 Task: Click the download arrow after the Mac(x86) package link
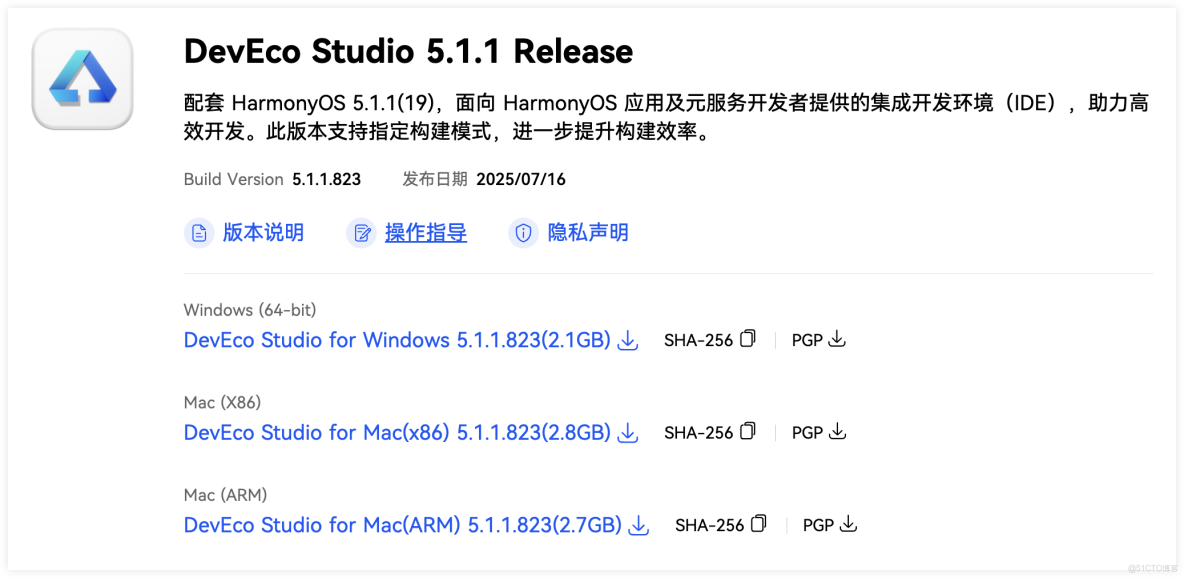coord(628,432)
